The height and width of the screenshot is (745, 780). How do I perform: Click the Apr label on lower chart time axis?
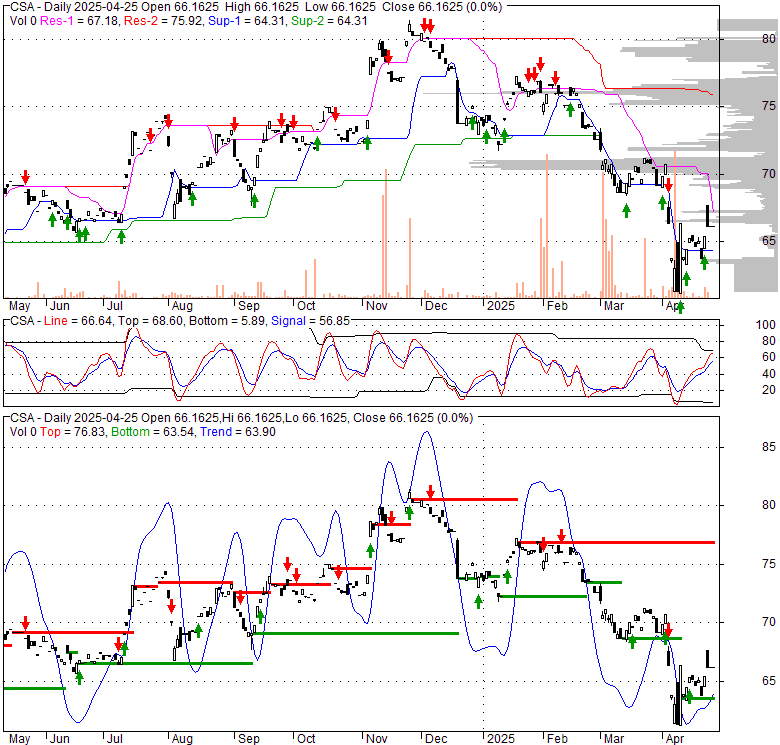coord(675,739)
